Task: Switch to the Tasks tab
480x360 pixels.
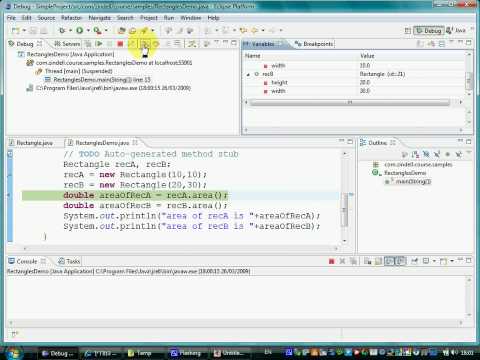Action: [69, 261]
